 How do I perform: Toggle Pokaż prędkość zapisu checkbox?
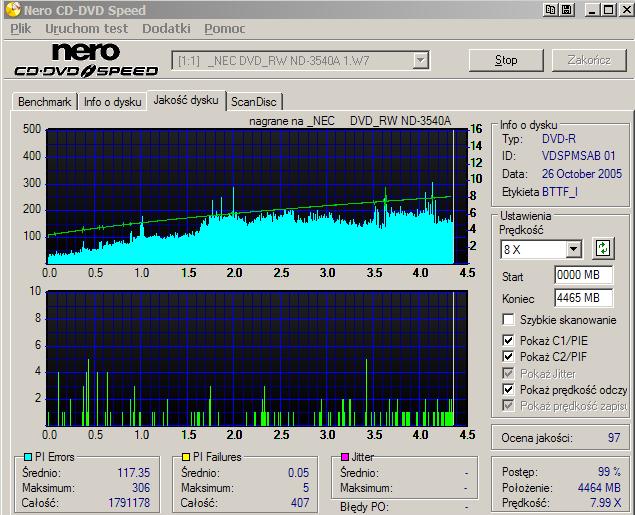pyautogui.click(x=508, y=405)
